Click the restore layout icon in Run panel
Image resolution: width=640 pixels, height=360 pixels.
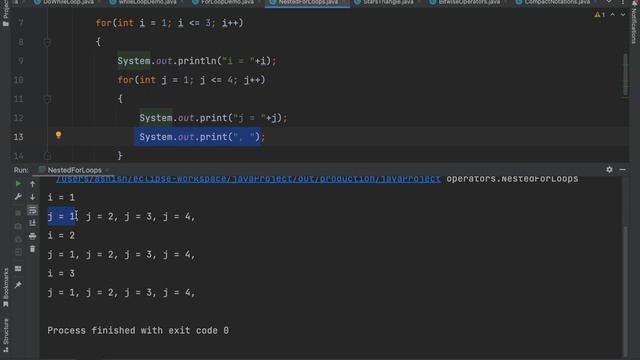click(18, 269)
